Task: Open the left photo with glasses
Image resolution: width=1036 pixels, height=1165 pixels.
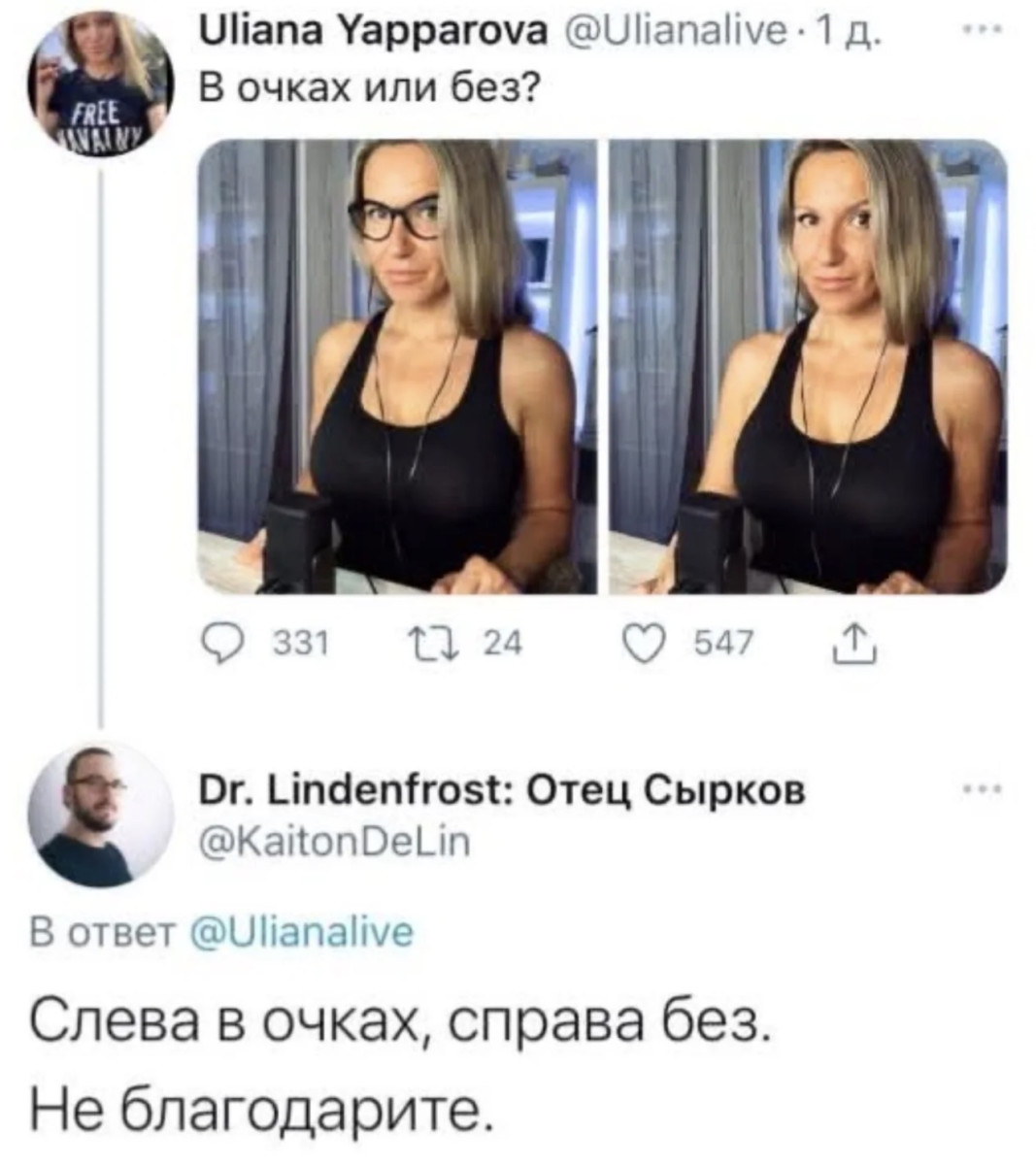Action: 397,366
